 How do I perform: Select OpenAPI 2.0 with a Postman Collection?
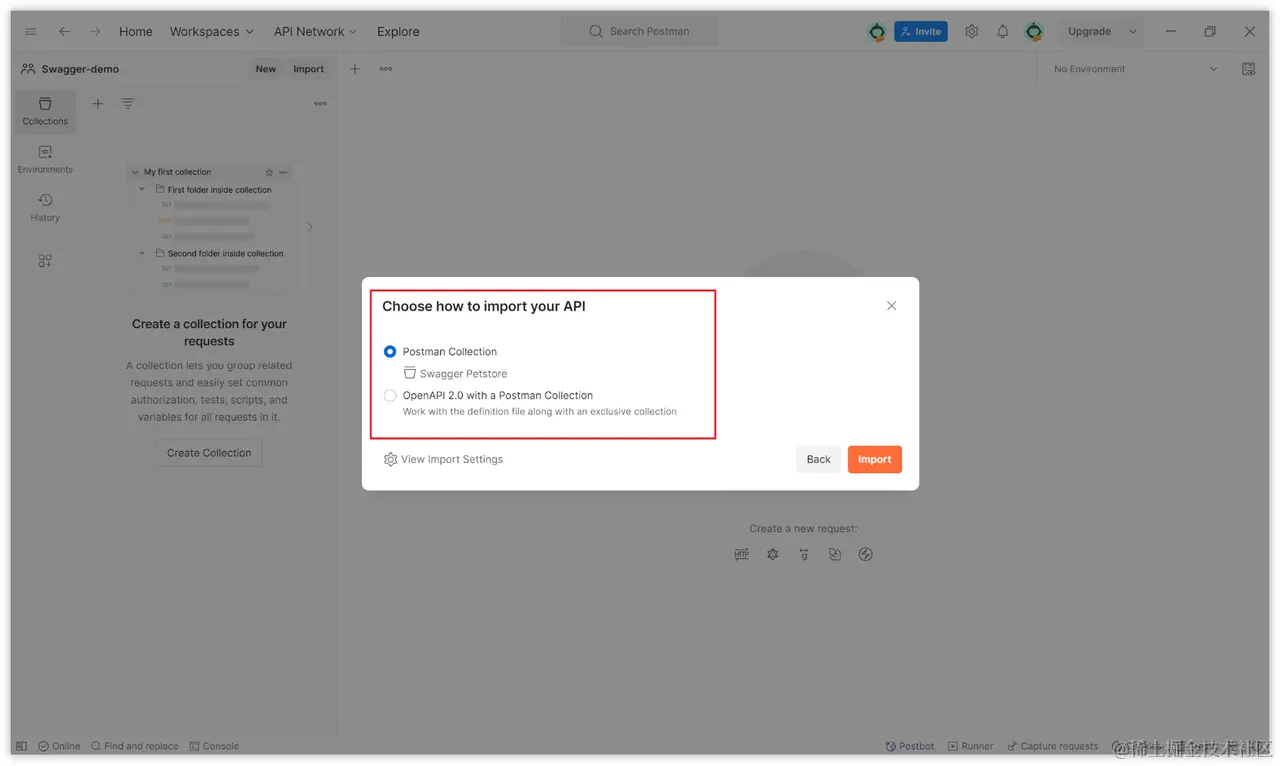pyautogui.click(x=390, y=396)
